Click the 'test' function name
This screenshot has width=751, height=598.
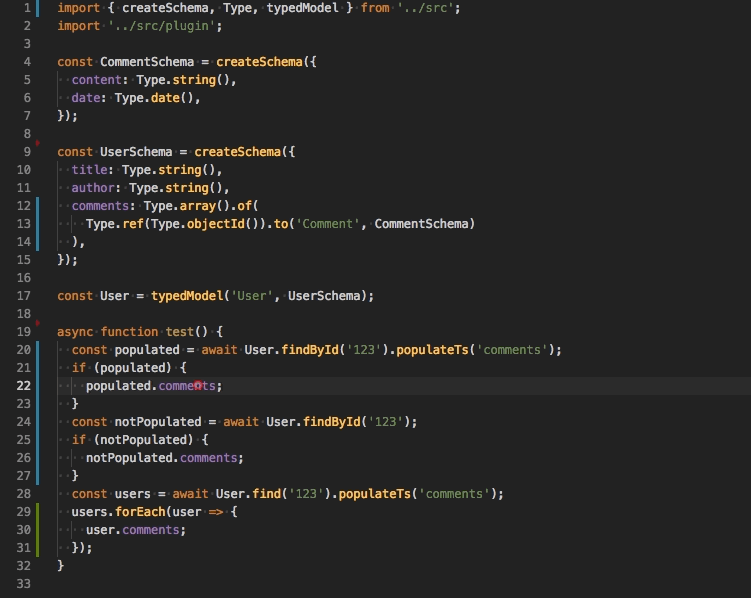point(180,332)
